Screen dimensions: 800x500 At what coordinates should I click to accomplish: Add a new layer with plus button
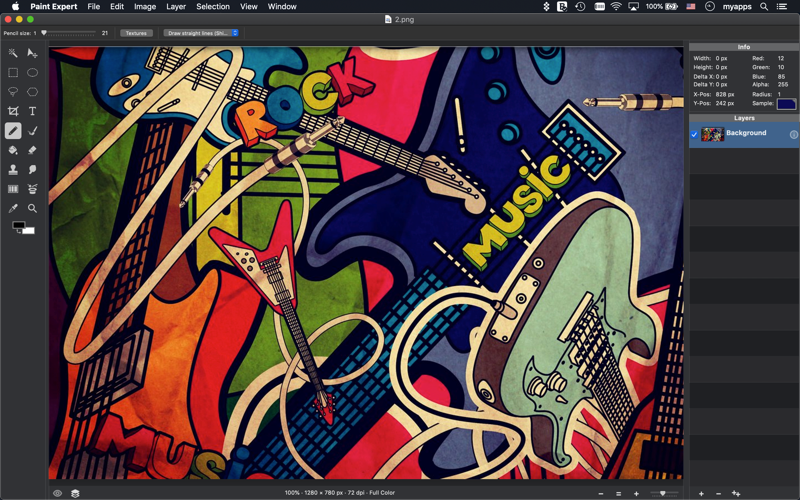(701, 493)
